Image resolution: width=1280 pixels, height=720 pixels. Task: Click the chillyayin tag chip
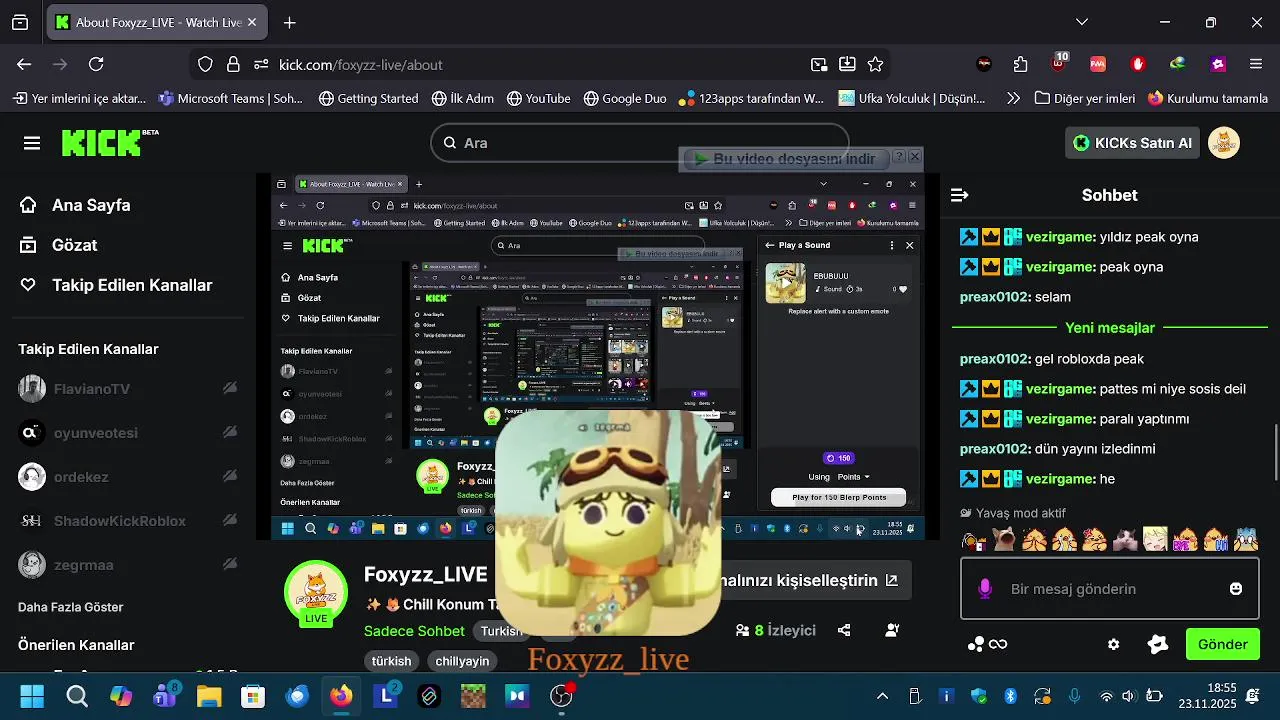click(x=463, y=661)
